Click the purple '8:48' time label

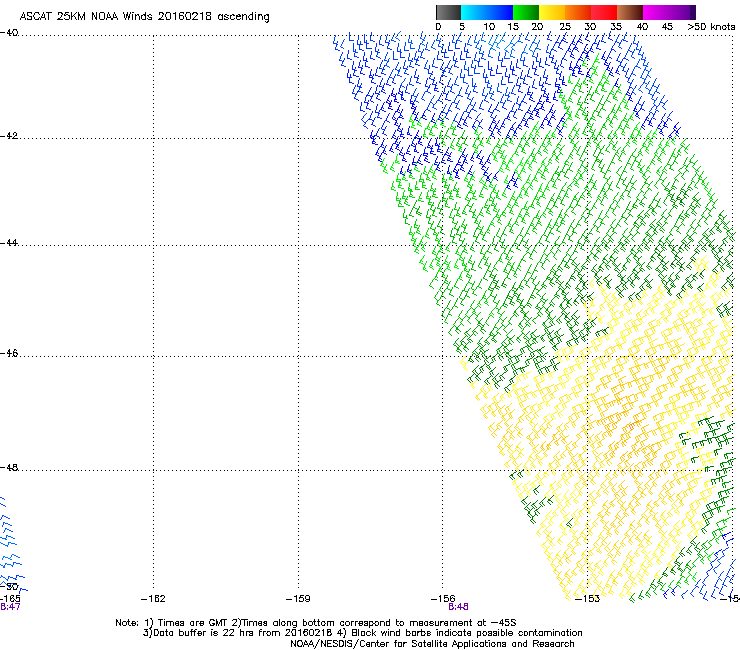pyautogui.click(x=458, y=607)
